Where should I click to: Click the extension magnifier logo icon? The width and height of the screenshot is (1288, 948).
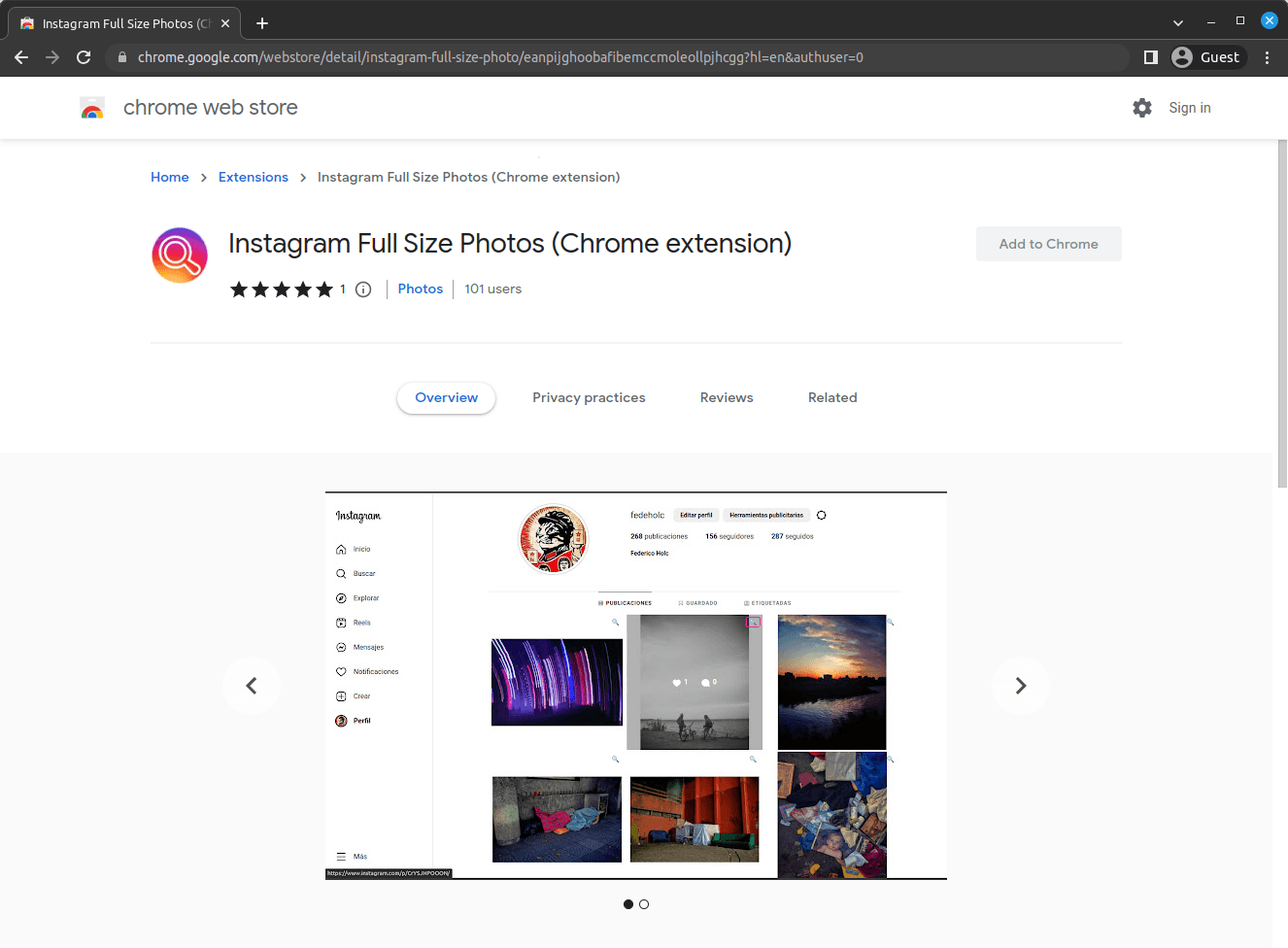(x=180, y=255)
